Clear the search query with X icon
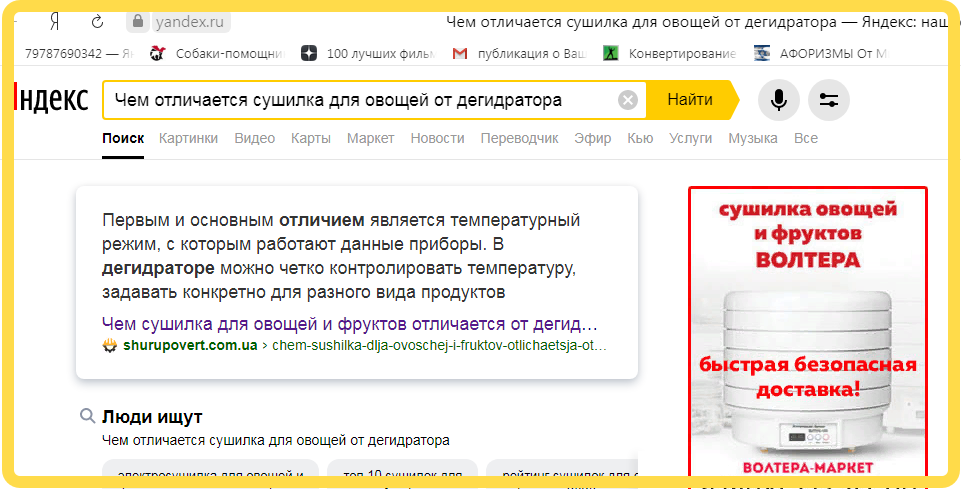Image resolution: width=961 pixels, height=489 pixels. point(628,100)
